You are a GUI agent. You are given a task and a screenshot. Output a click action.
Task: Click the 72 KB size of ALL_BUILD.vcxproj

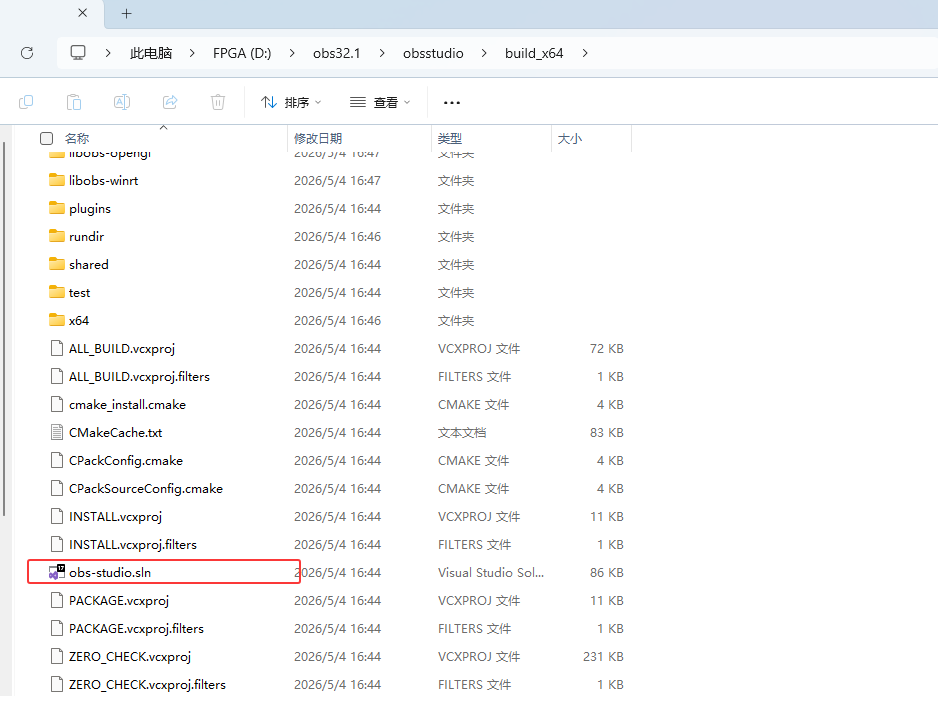click(x=607, y=348)
